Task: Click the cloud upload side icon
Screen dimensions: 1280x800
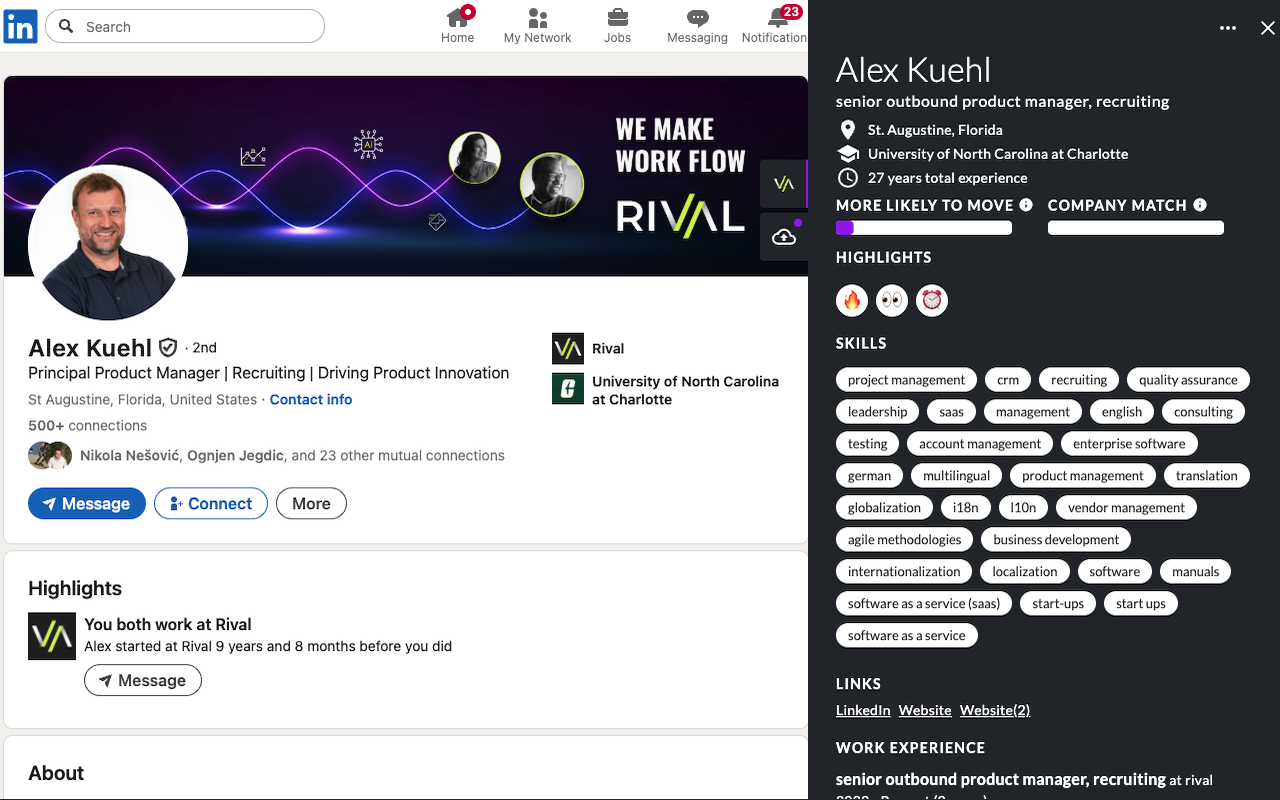Action: point(784,237)
